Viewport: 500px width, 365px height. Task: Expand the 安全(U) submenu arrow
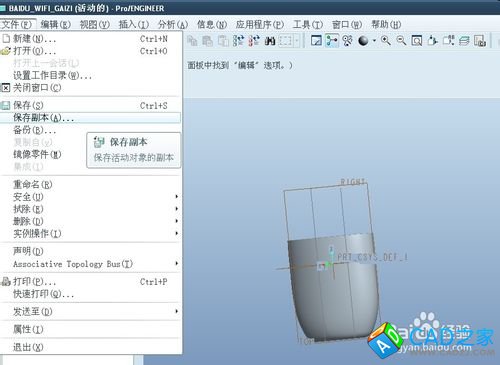pyautogui.click(x=177, y=197)
